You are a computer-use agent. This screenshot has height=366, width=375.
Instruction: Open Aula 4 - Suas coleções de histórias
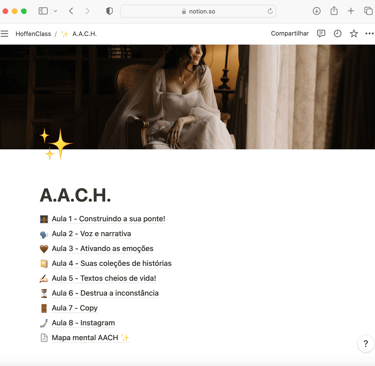pyautogui.click(x=112, y=263)
